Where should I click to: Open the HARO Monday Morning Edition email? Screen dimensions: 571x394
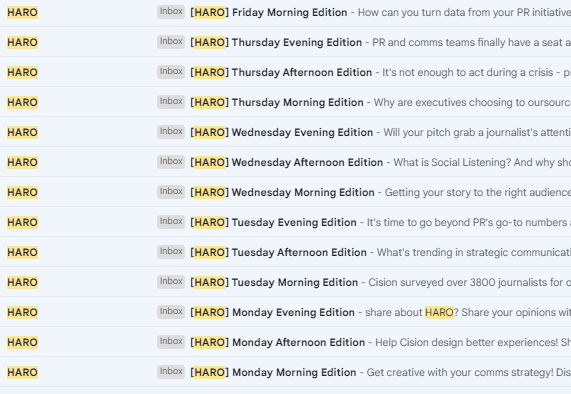(x=286, y=372)
